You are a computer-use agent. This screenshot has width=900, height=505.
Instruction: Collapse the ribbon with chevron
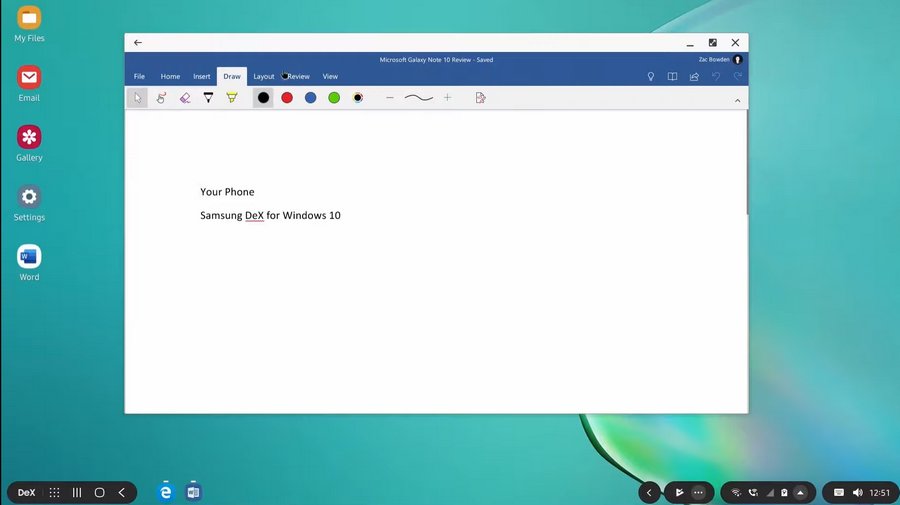(x=738, y=101)
